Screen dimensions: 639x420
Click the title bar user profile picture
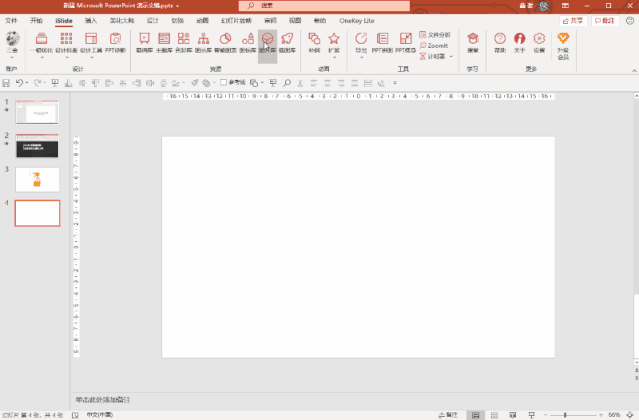pos(544,6)
